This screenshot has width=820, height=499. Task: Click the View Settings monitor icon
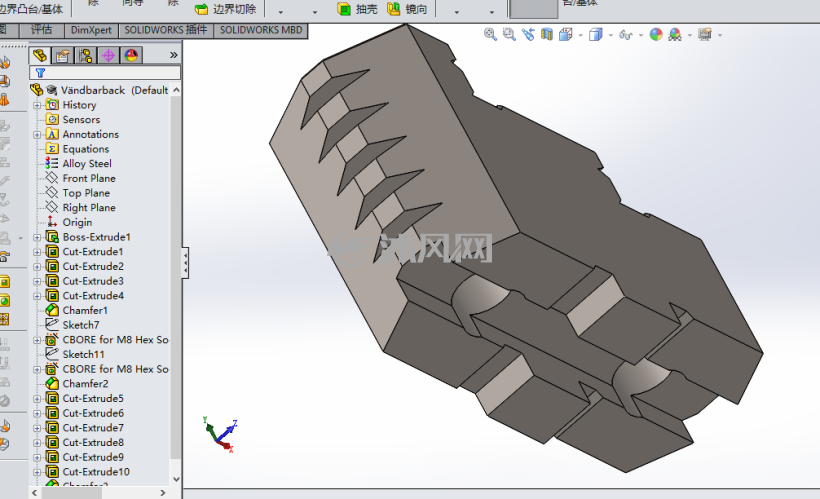[x=705, y=35]
